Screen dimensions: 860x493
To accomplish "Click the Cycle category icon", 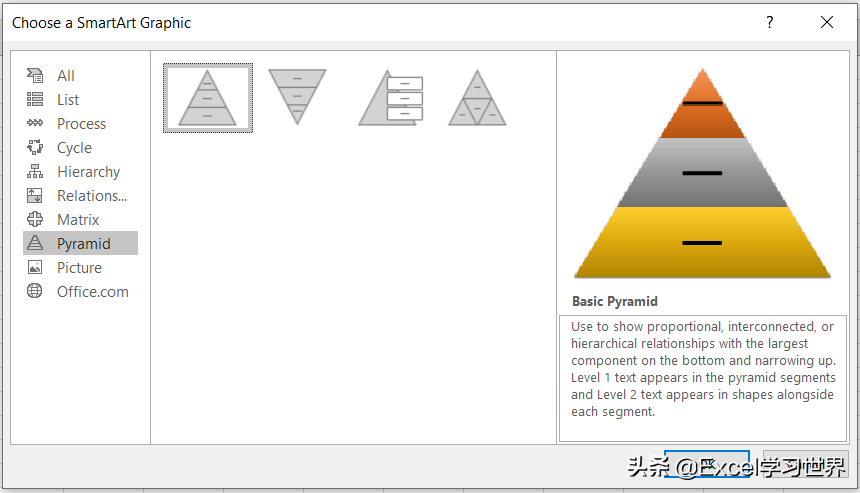I will (35, 147).
